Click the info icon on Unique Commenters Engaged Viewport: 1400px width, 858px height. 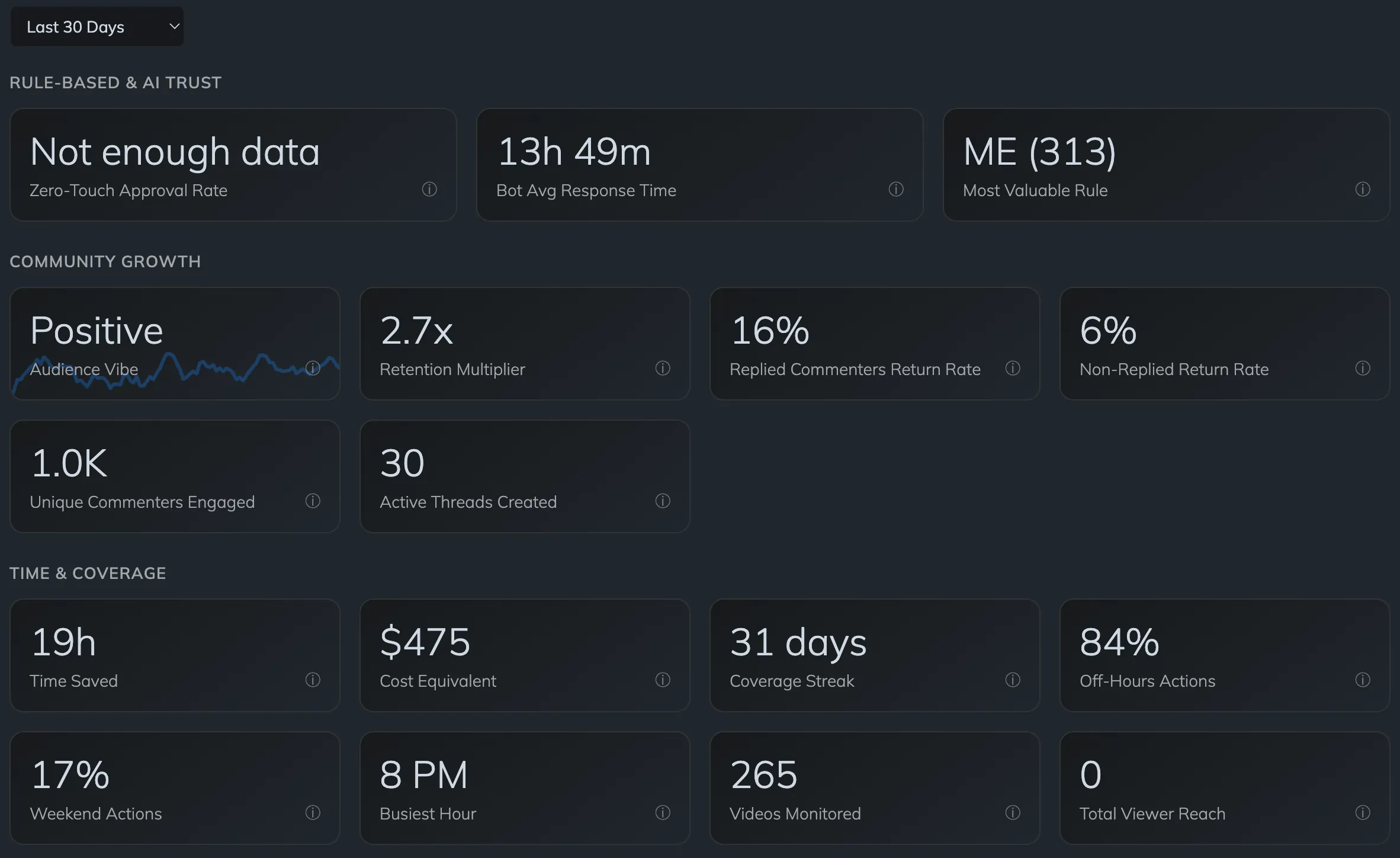click(313, 501)
